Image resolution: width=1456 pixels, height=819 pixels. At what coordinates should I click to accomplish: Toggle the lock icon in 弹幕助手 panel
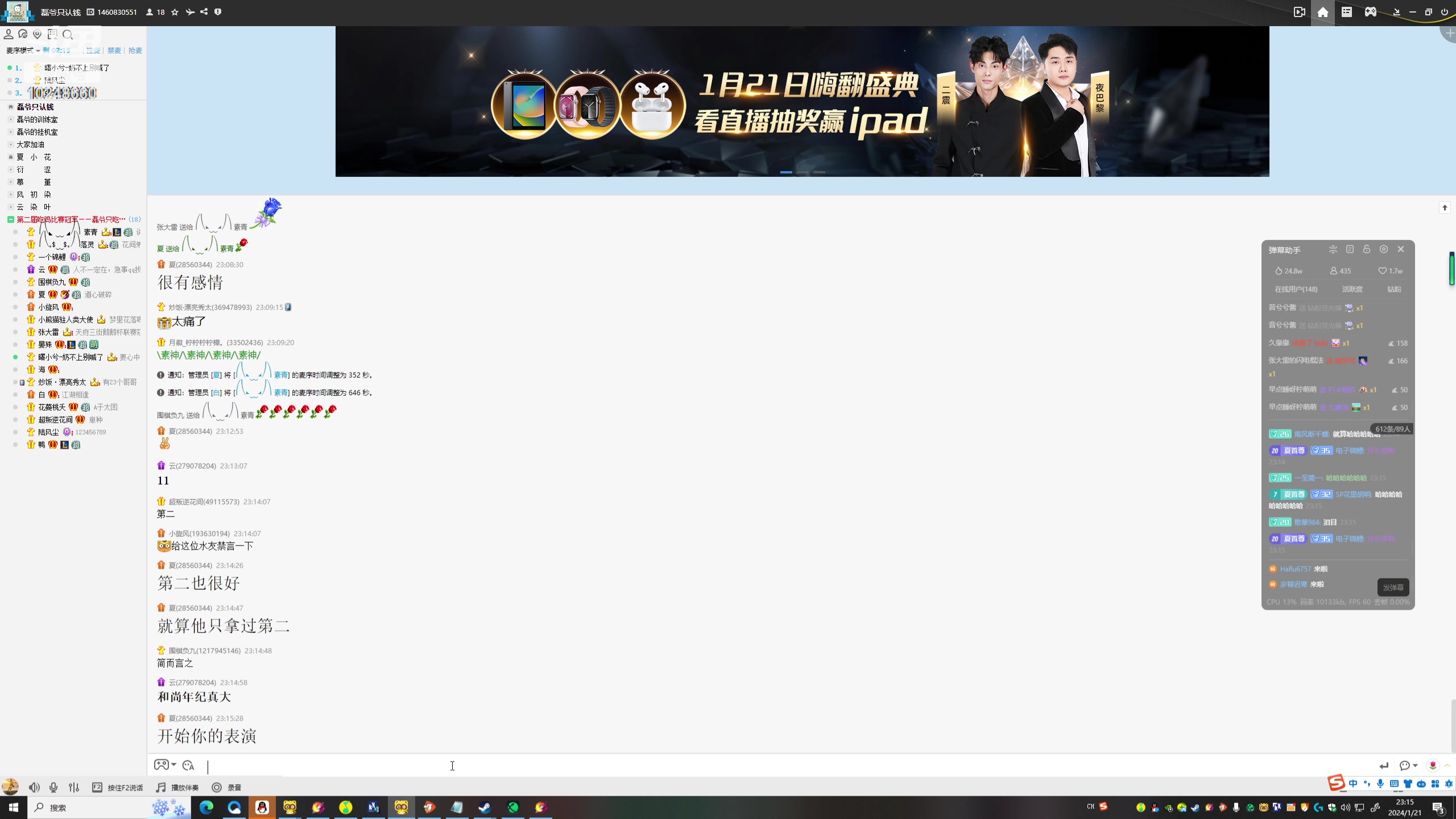pyautogui.click(x=1367, y=249)
